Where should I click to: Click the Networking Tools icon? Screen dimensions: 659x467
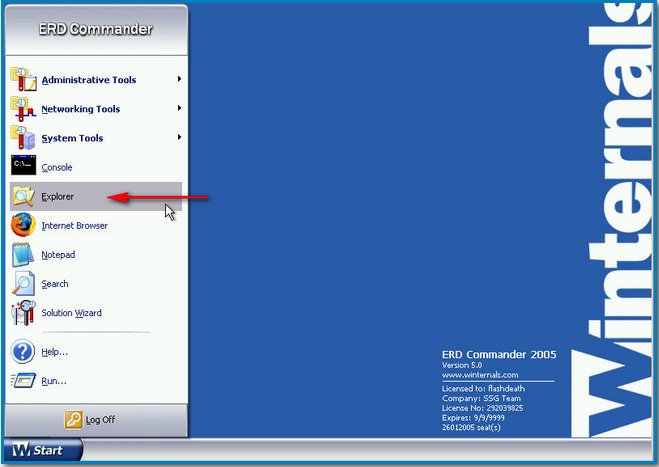(23, 109)
